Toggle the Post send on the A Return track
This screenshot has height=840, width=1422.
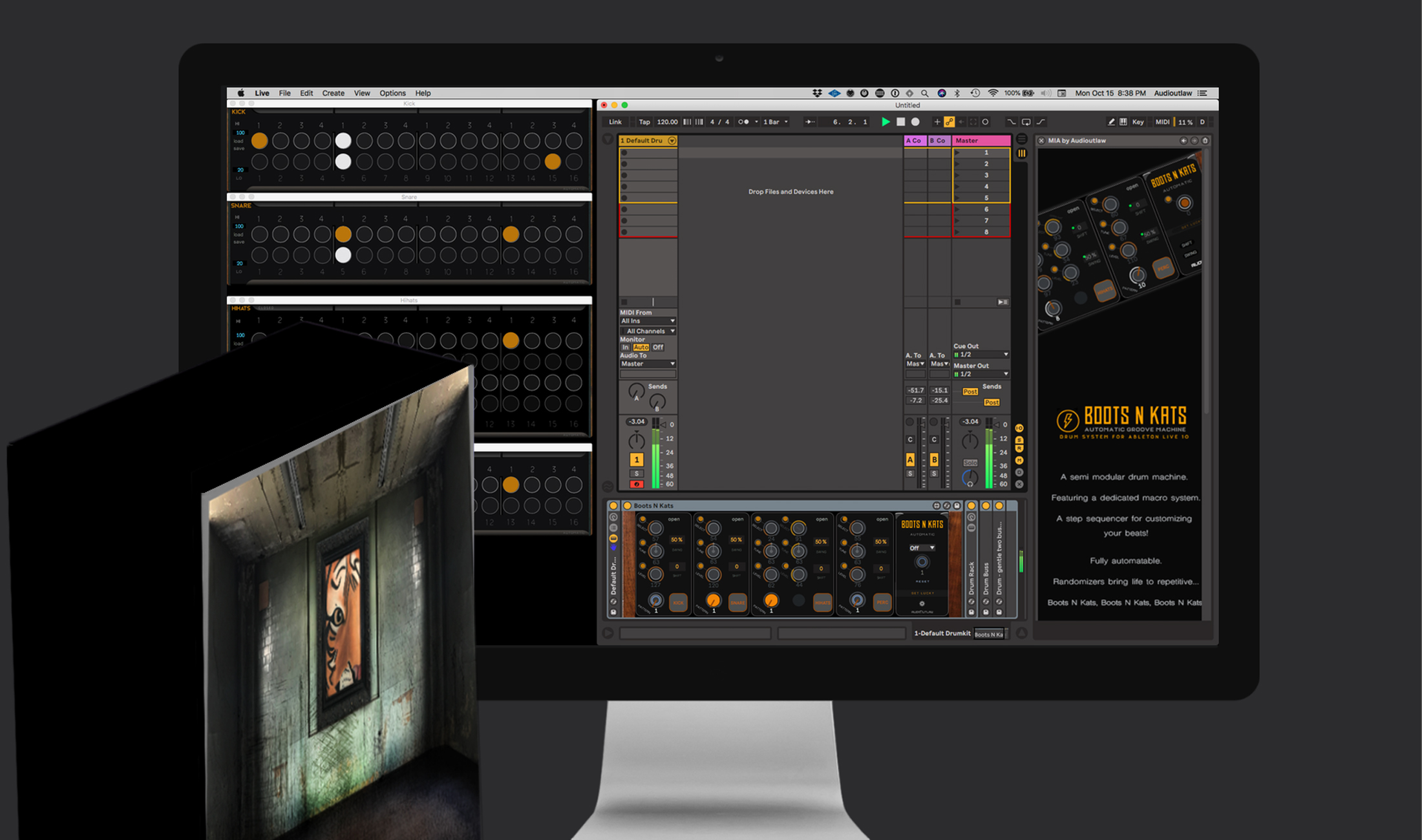click(970, 391)
